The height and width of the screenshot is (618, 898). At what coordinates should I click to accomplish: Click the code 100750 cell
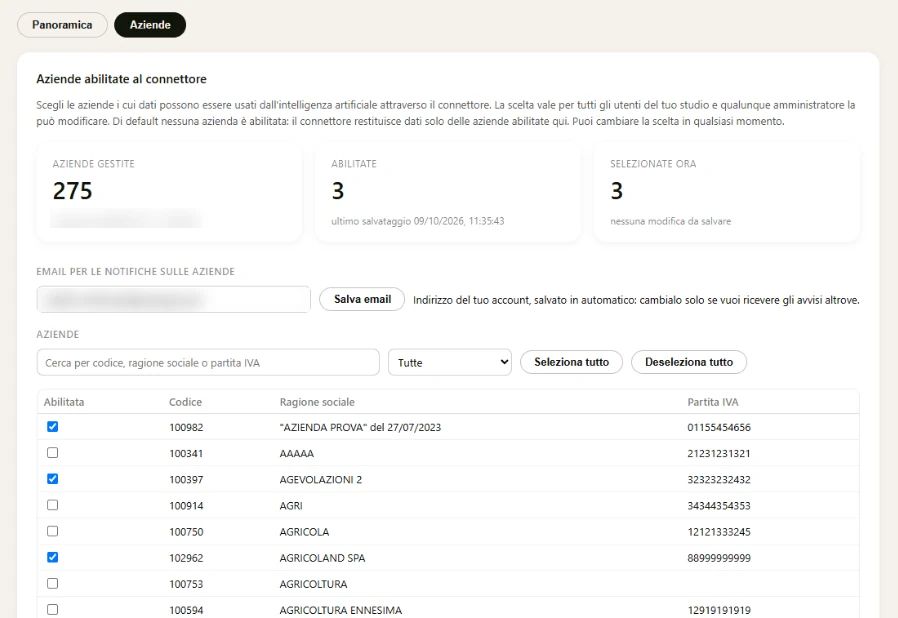[186, 532]
